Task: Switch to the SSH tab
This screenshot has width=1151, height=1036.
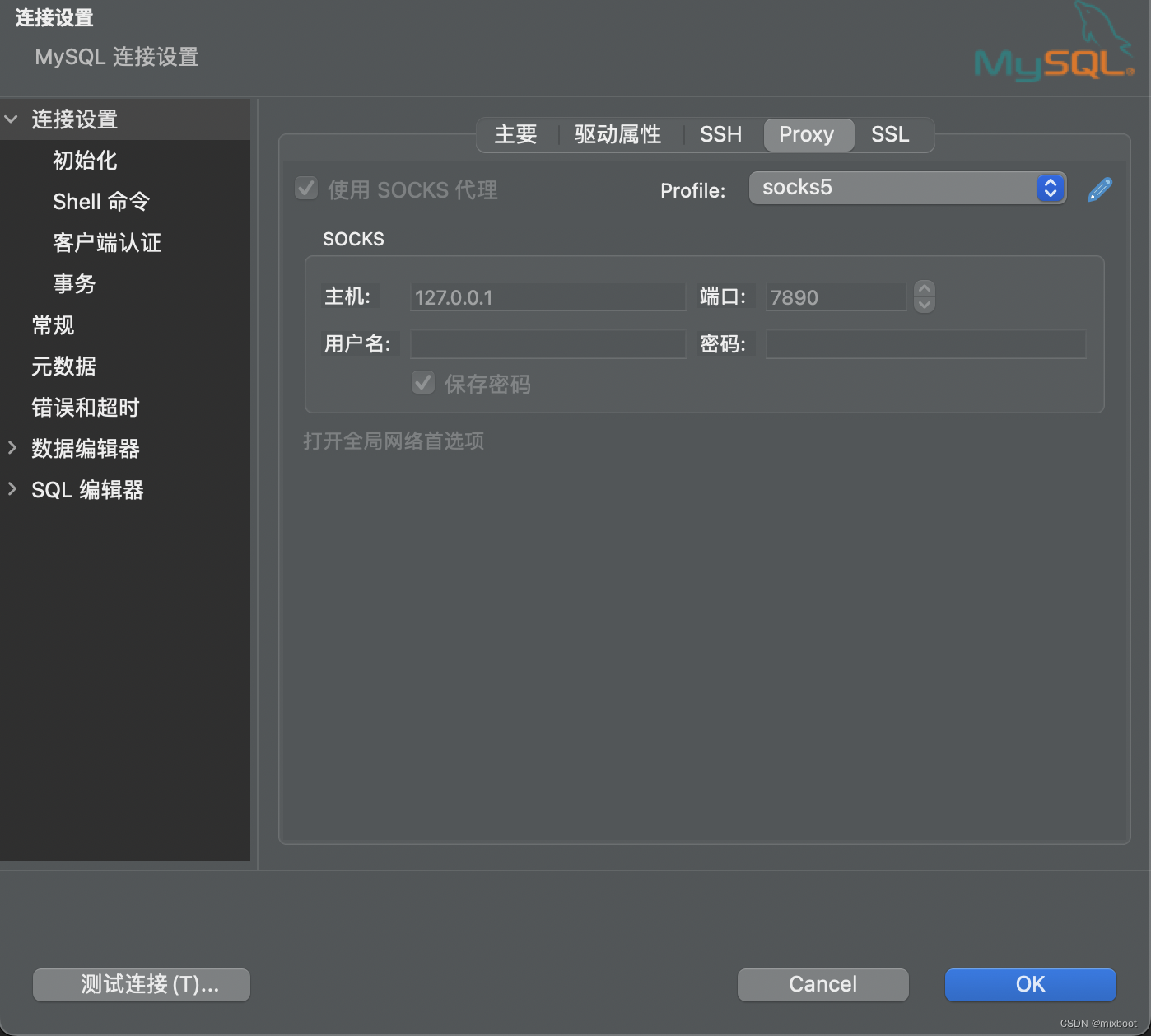Action: click(x=720, y=134)
